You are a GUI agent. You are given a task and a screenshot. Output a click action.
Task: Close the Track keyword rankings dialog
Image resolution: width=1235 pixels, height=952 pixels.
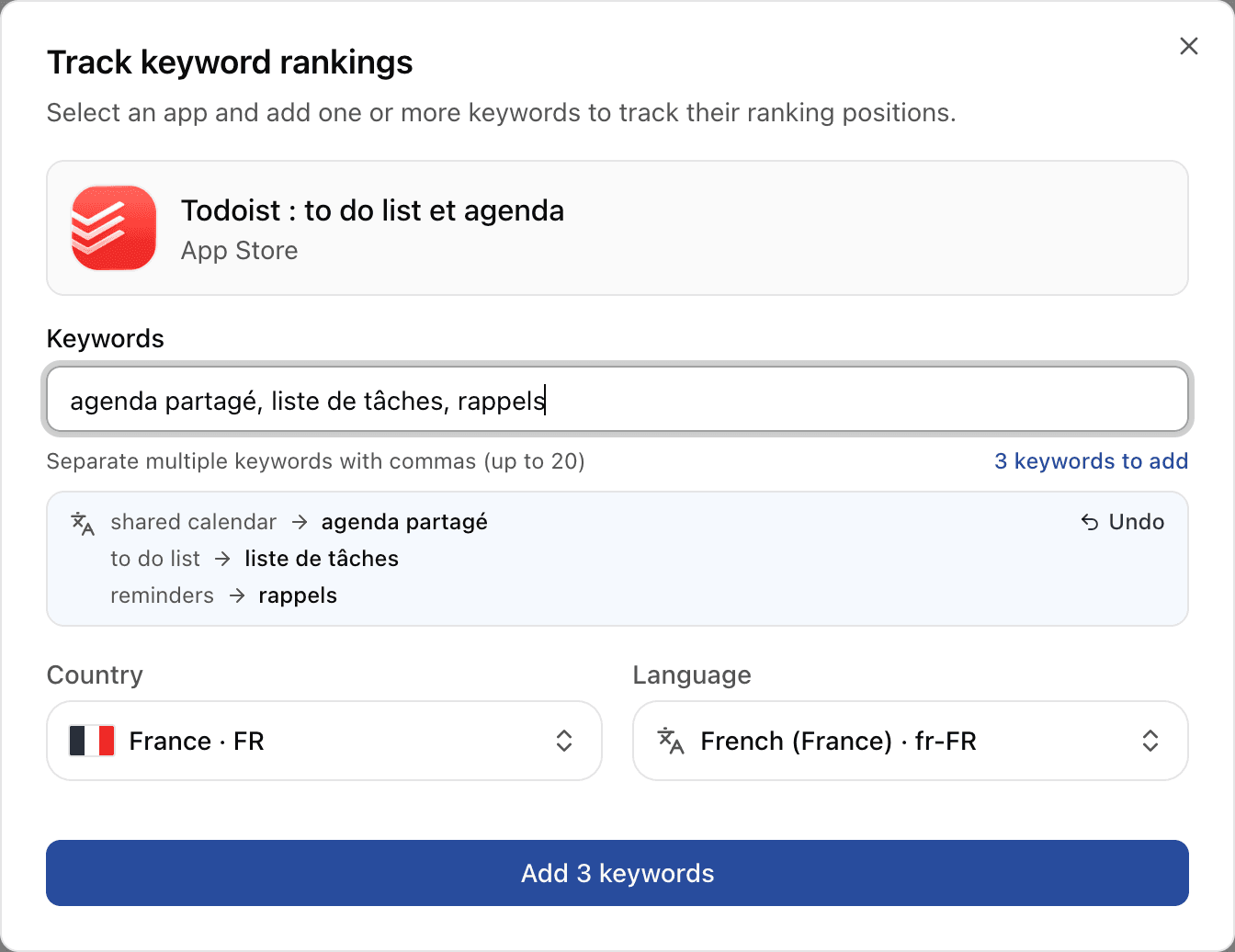coord(1189,46)
